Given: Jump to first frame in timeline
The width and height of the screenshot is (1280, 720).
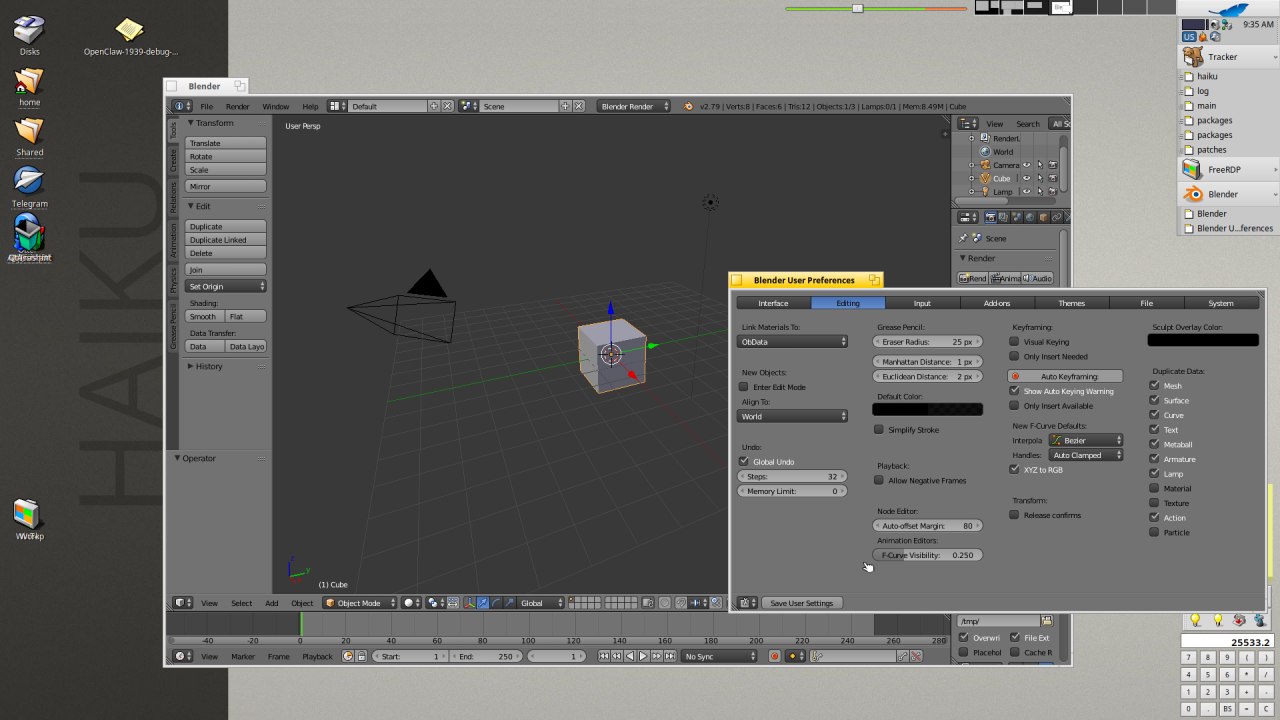Looking at the screenshot, I should point(604,656).
